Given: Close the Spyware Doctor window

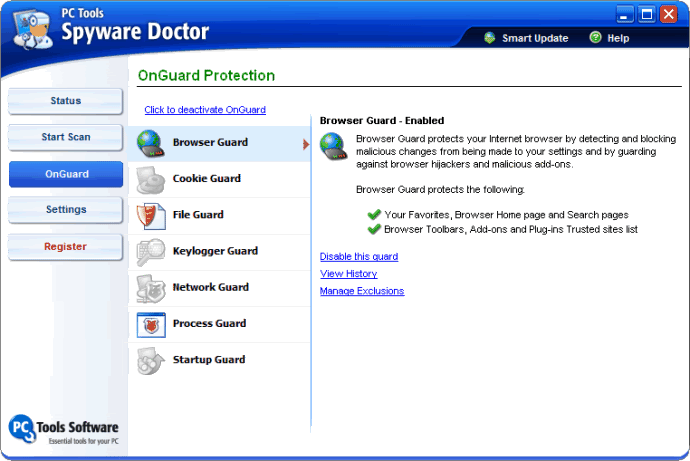Looking at the screenshot, I should [x=669, y=15].
